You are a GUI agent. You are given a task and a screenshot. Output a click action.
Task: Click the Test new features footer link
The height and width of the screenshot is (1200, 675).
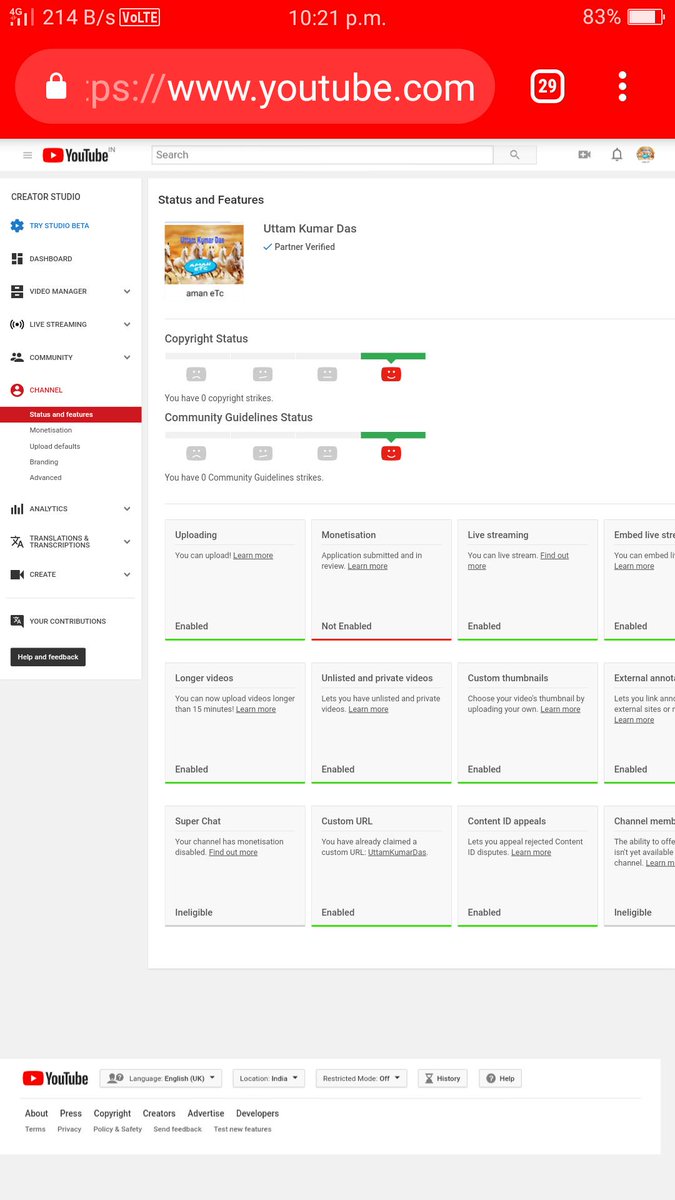click(x=243, y=1129)
